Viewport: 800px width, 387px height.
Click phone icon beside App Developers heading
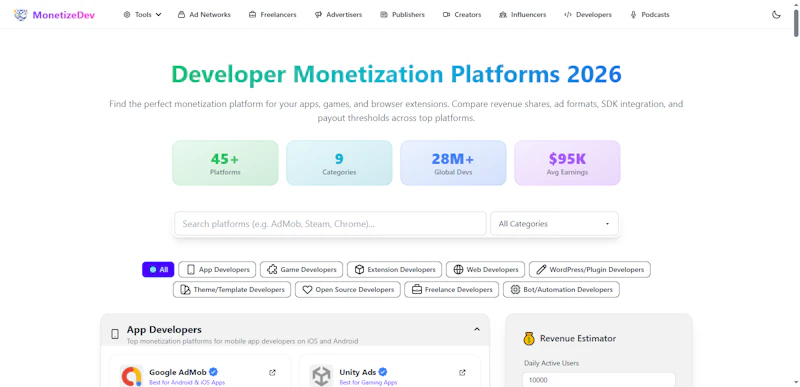(115, 334)
